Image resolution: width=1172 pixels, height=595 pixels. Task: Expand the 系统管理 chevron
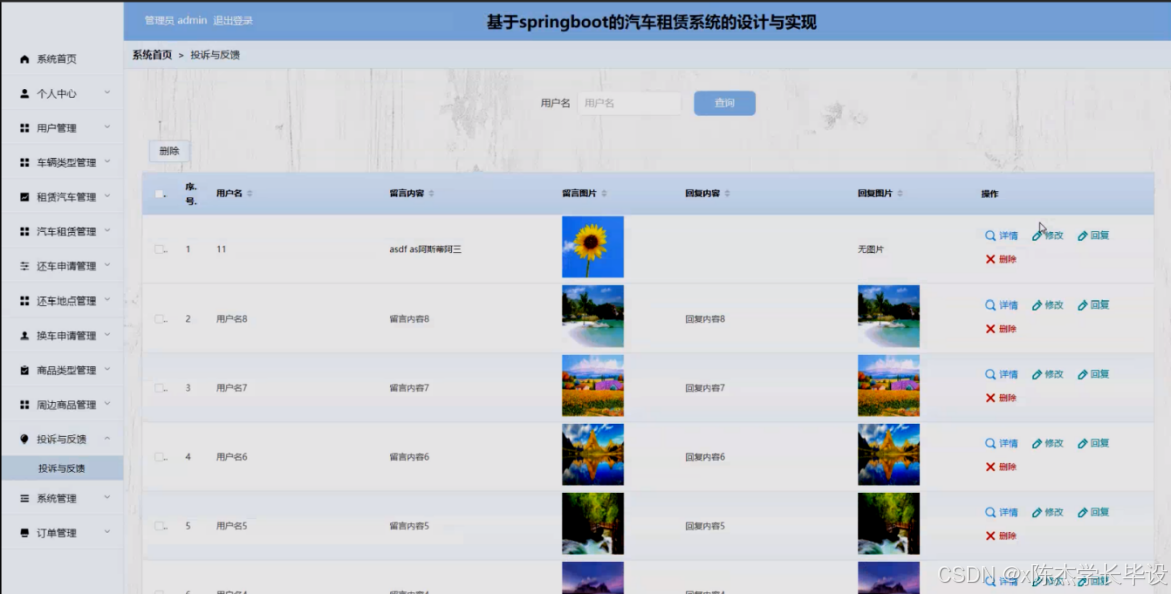pyautogui.click(x=107, y=497)
